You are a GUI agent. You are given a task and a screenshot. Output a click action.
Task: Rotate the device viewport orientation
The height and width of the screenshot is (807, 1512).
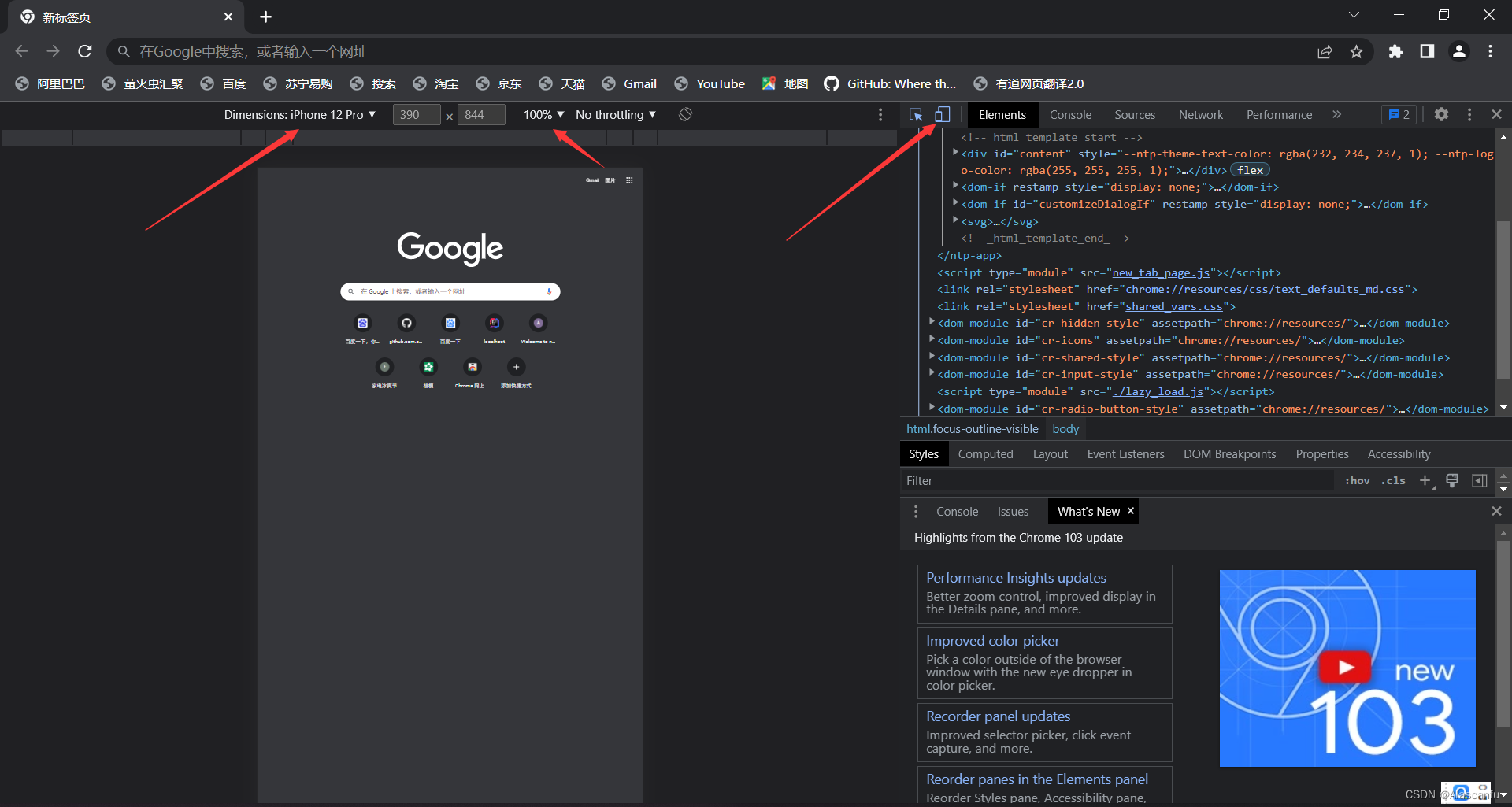(x=686, y=115)
